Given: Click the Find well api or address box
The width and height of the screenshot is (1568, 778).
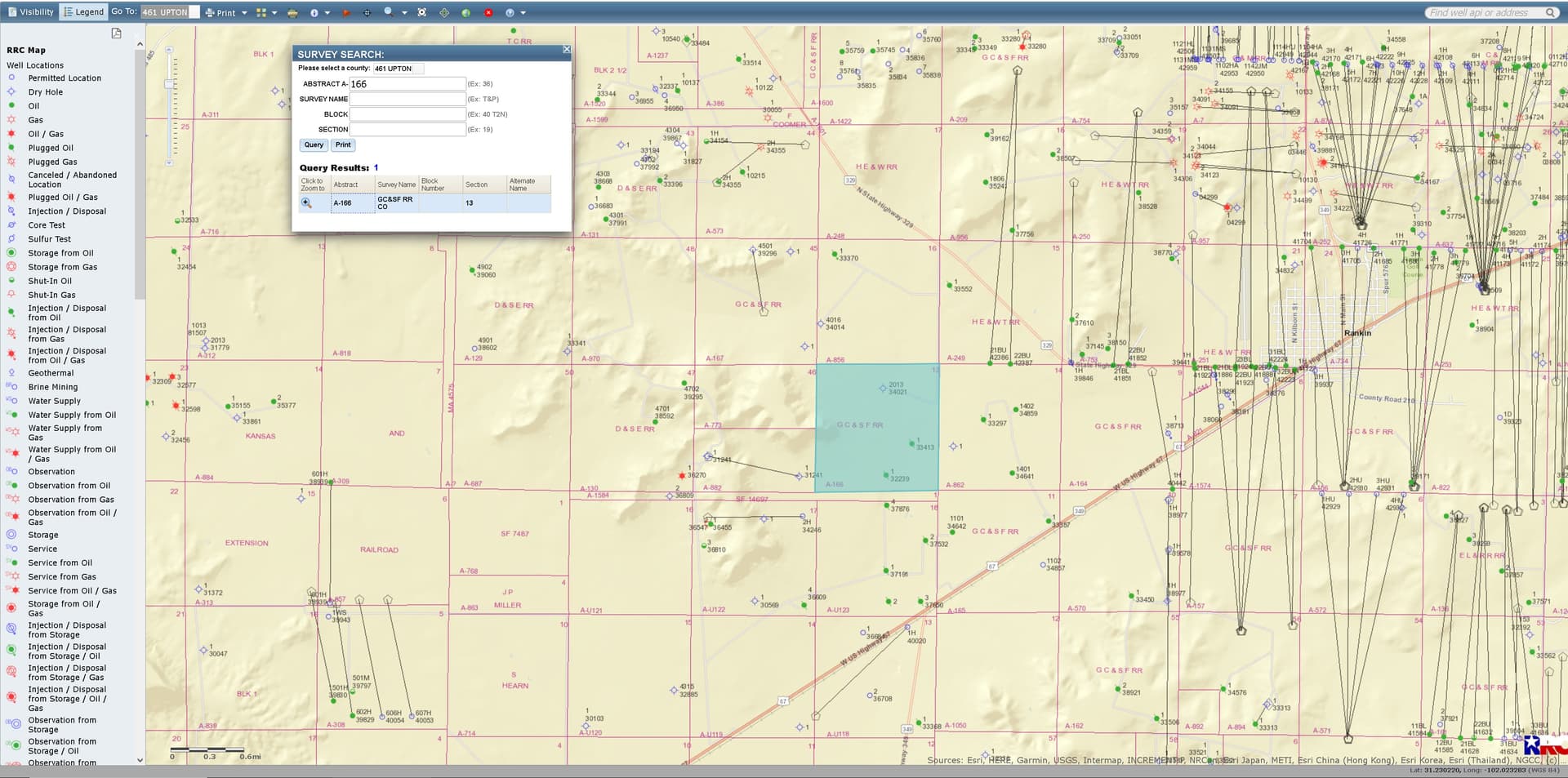Looking at the screenshot, I should click(x=1485, y=12).
